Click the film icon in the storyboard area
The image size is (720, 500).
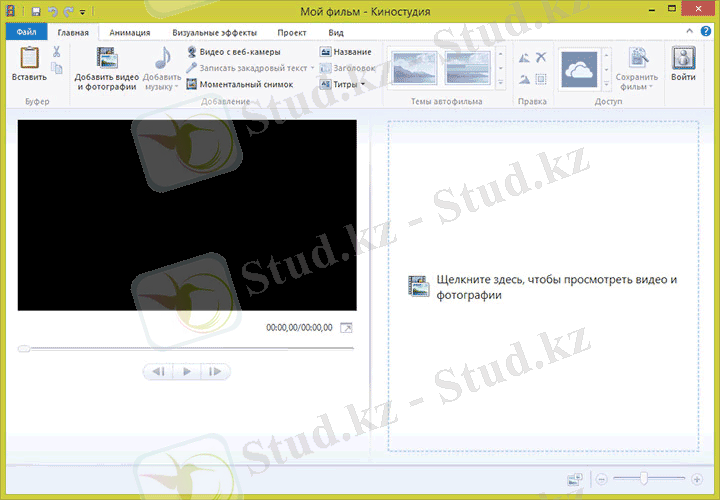coord(419,286)
